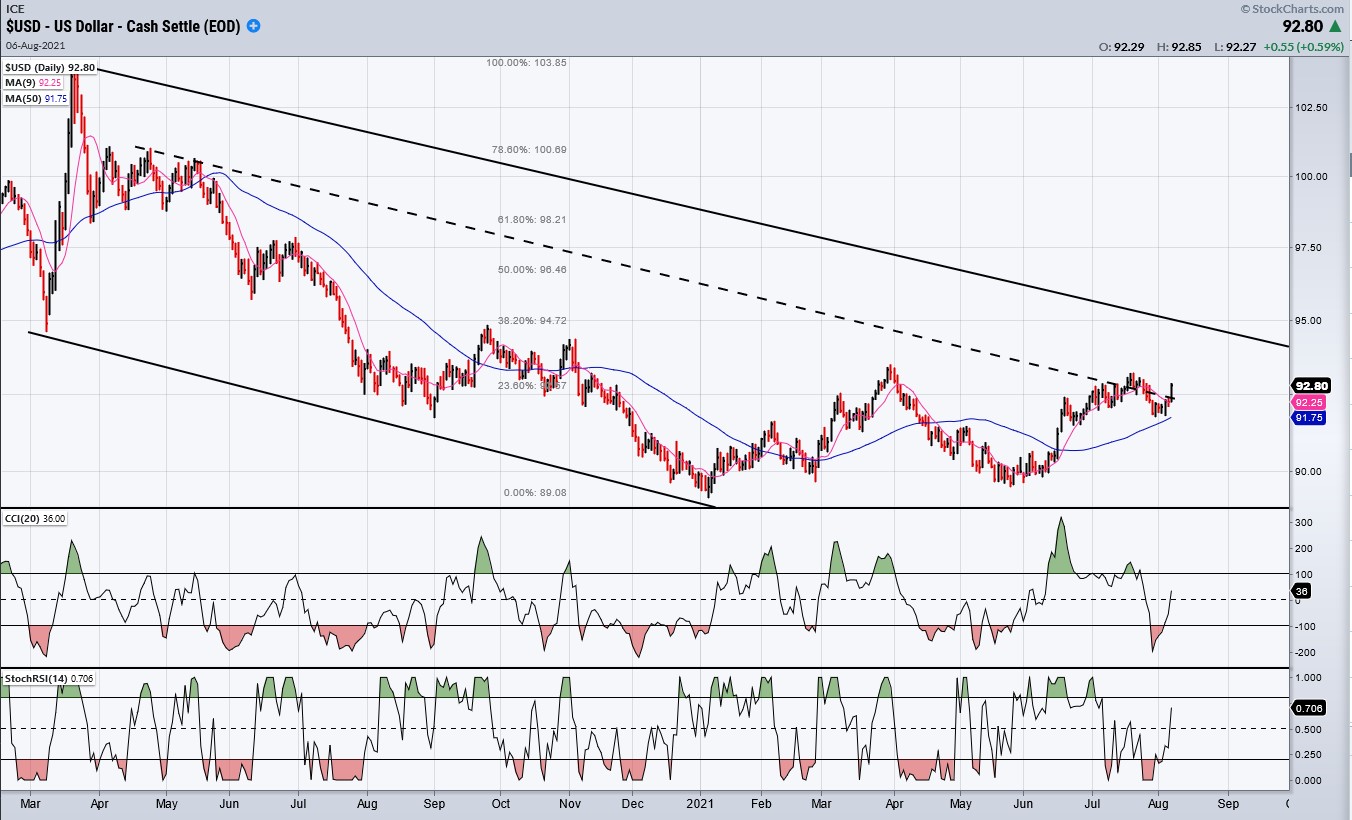Click the 102.50 price axis label

(1311, 107)
